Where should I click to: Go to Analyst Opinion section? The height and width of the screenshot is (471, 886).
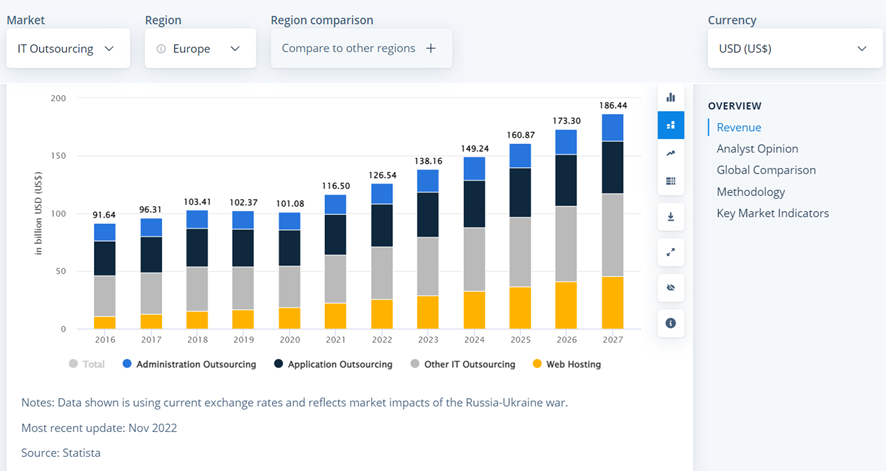[757, 149]
